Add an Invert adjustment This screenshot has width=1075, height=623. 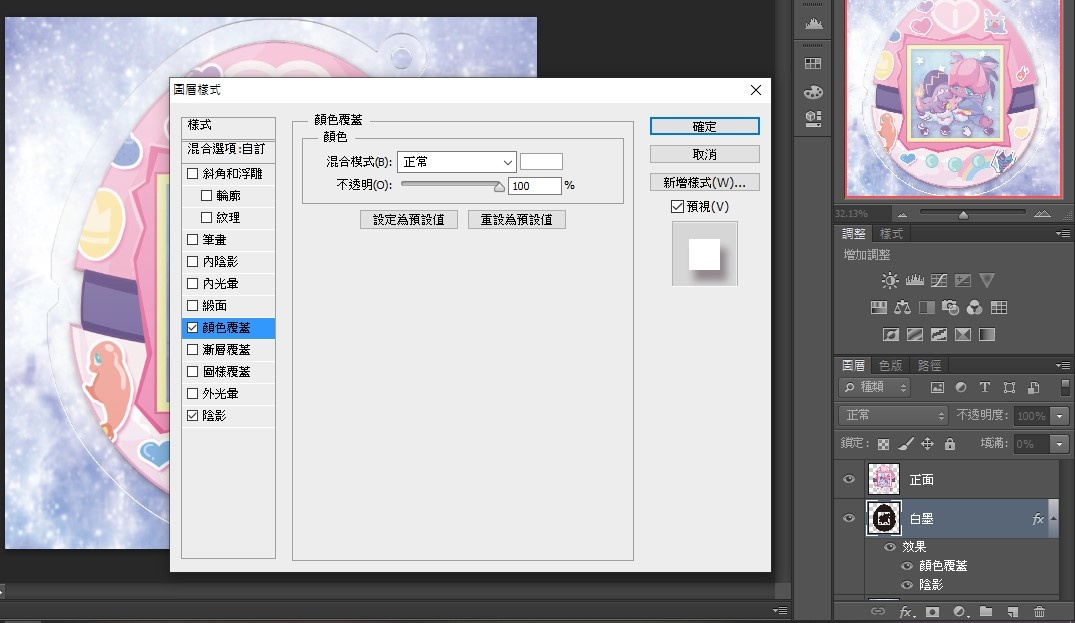pos(891,334)
